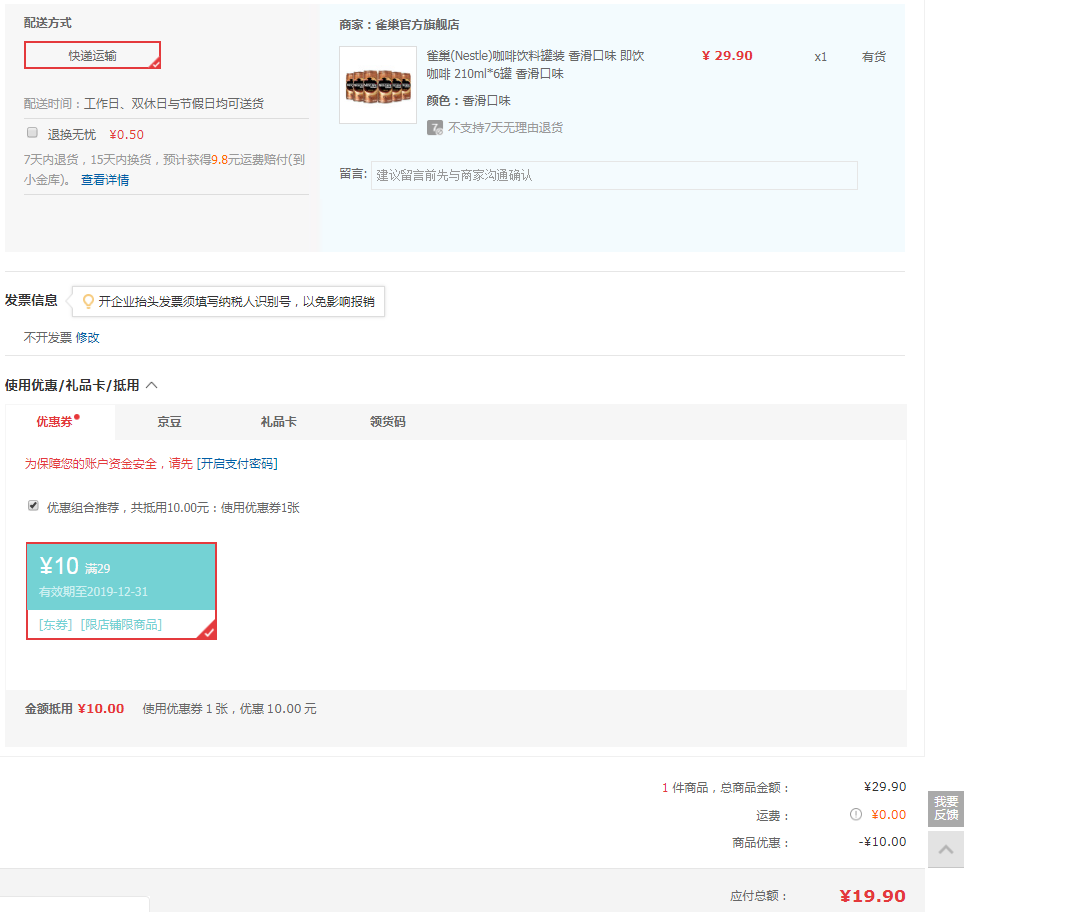Switch to the 领货码 tab
Image resolution: width=1080 pixels, height=912 pixels.
click(388, 422)
